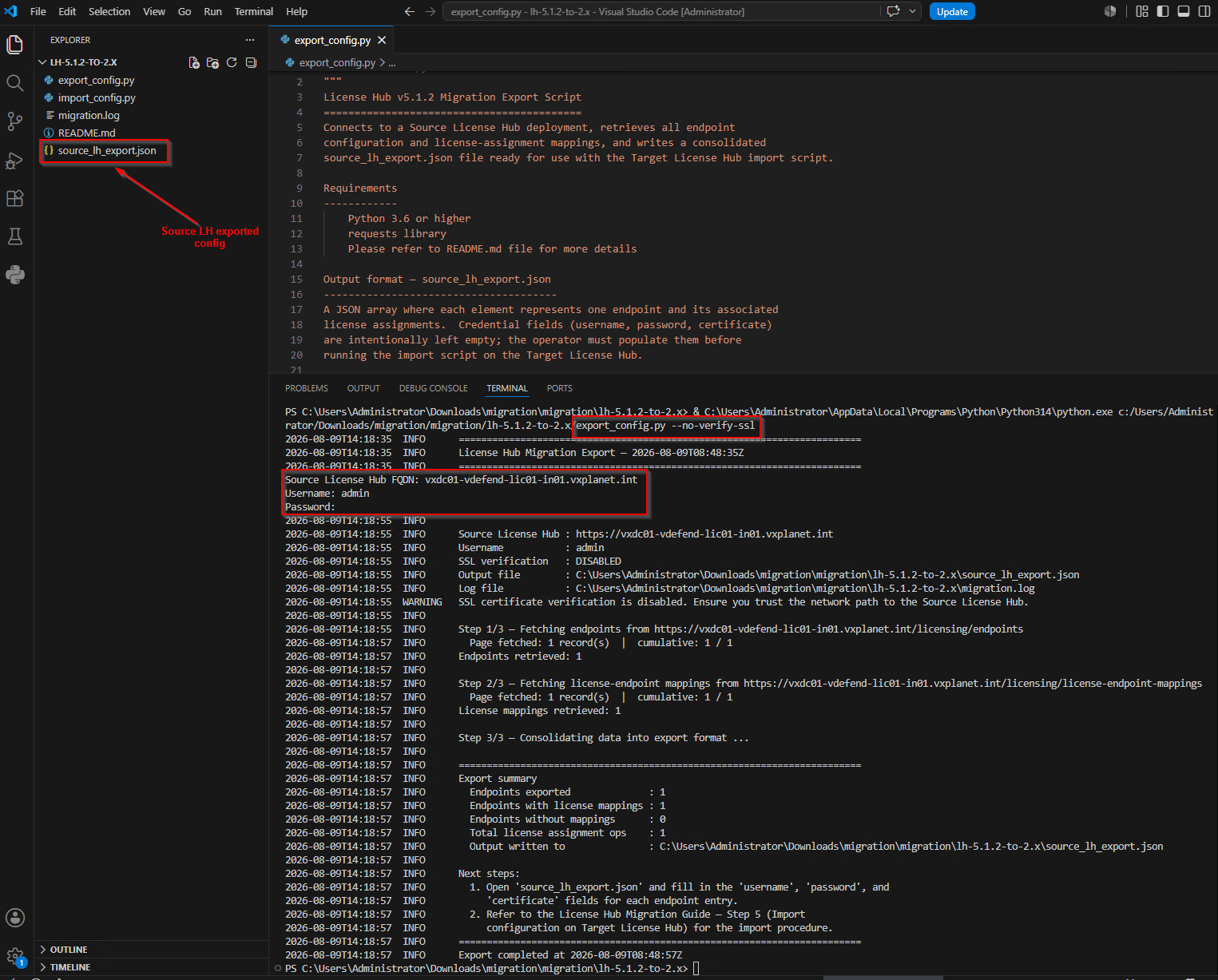Open the Help menu

(x=297, y=11)
